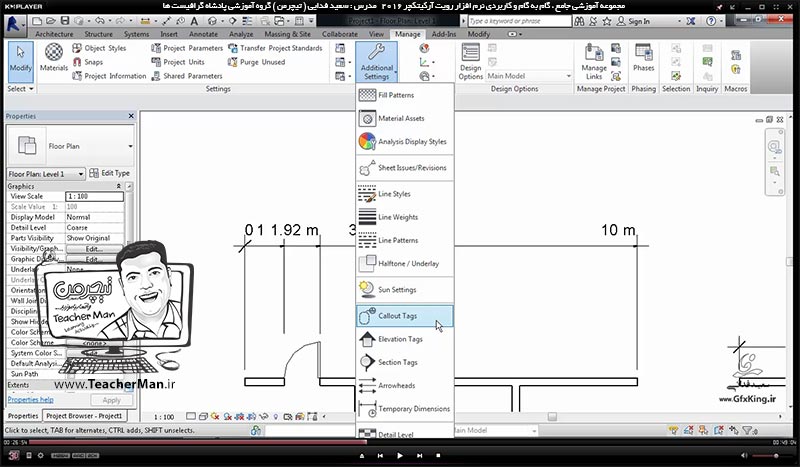
Task: Click the Apply button
Action: pyautogui.click(x=111, y=400)
